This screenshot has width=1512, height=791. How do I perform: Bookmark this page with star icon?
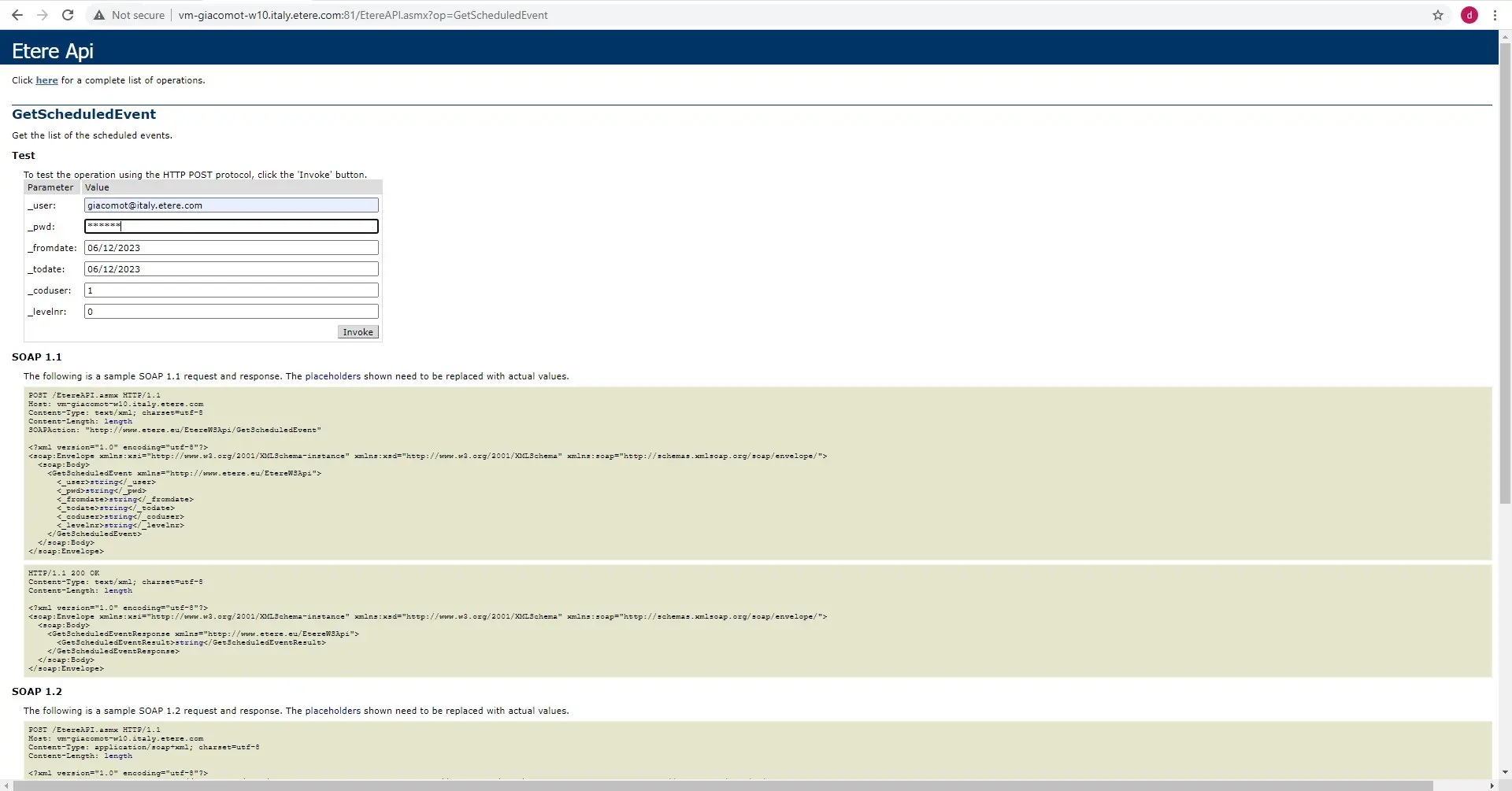pos(1438,15)
